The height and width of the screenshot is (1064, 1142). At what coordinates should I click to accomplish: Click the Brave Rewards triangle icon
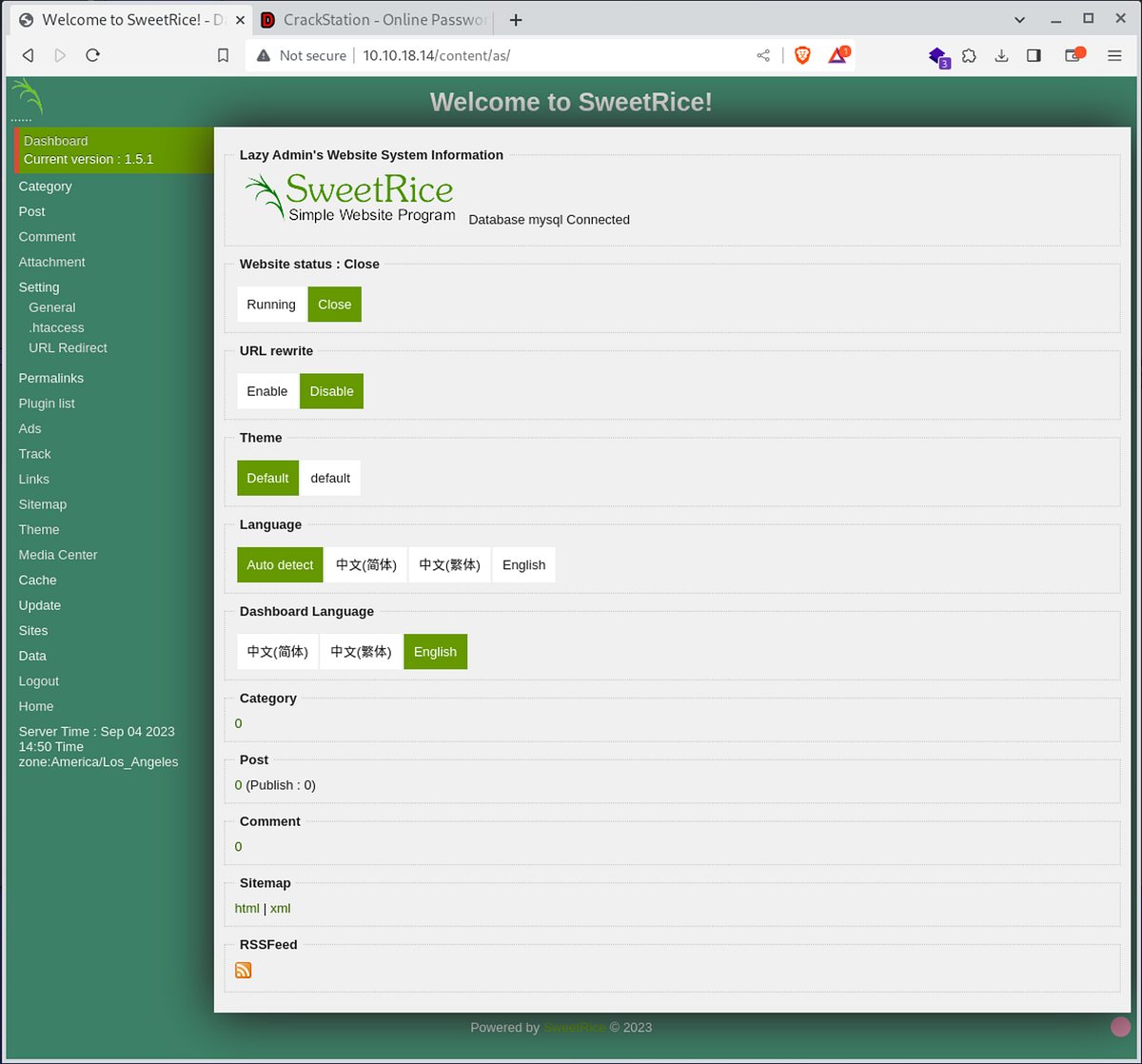(x=837, y=55)
